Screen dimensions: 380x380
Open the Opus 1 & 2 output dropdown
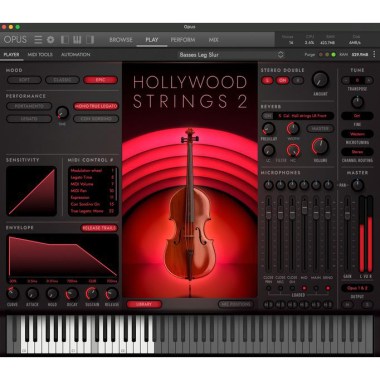point(357,288)
